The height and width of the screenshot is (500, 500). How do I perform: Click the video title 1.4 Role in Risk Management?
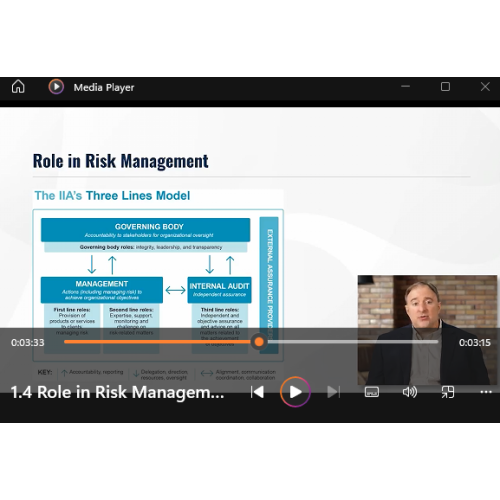tap(117, 392)
